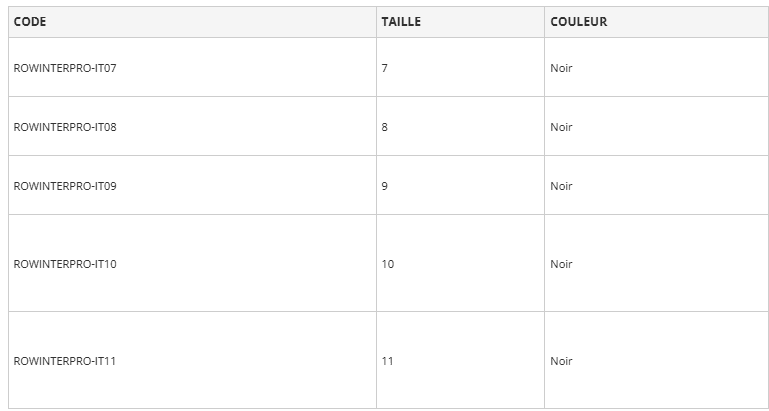Screen dimensions: 769x411
Task: Click the size 11 cell
Action: click(388, 361)
